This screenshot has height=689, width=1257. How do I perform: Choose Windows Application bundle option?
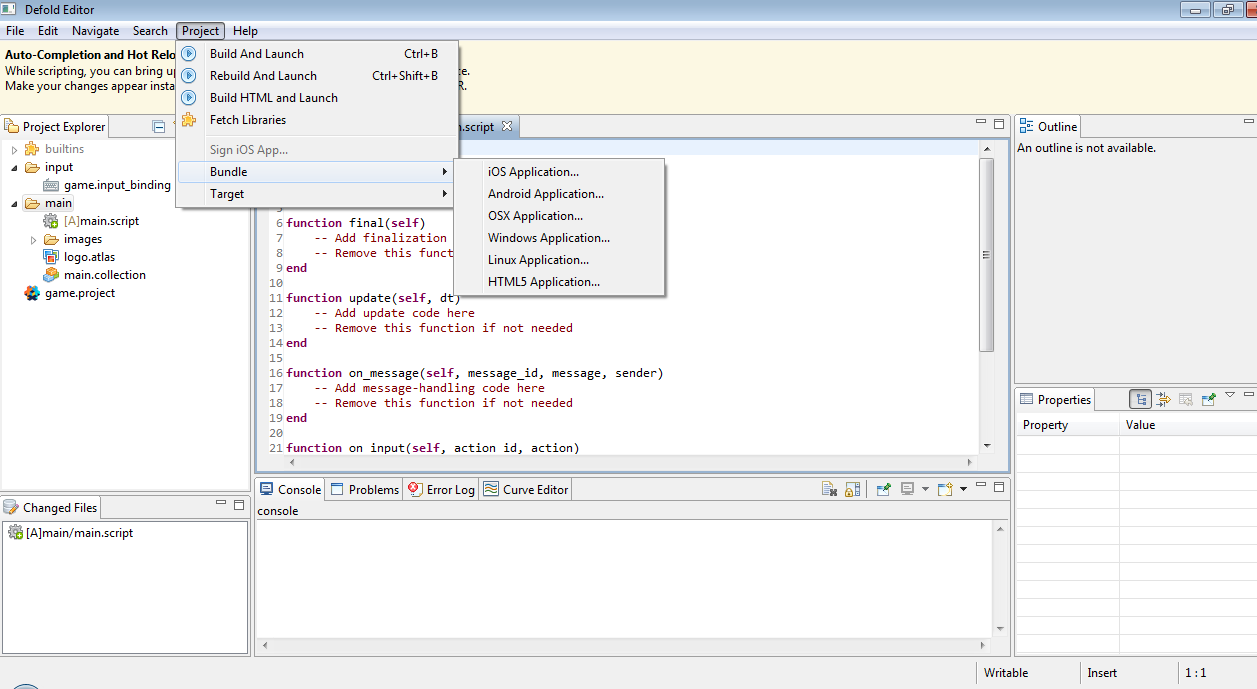(559, 238)
